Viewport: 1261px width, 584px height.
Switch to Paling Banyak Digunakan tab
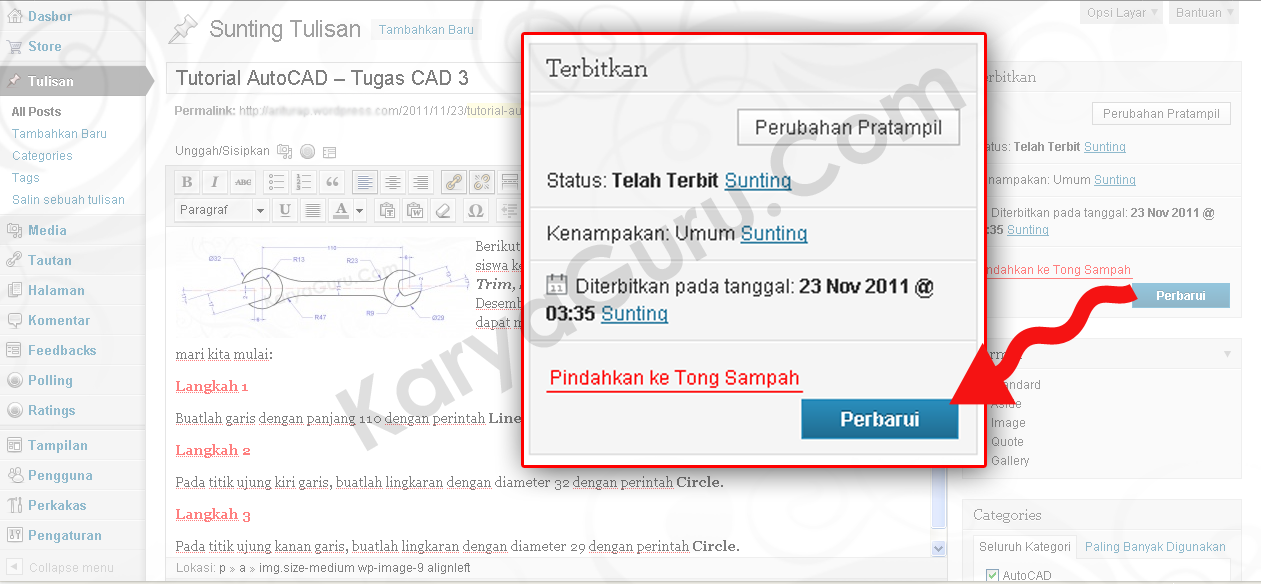pos(1155,546)
